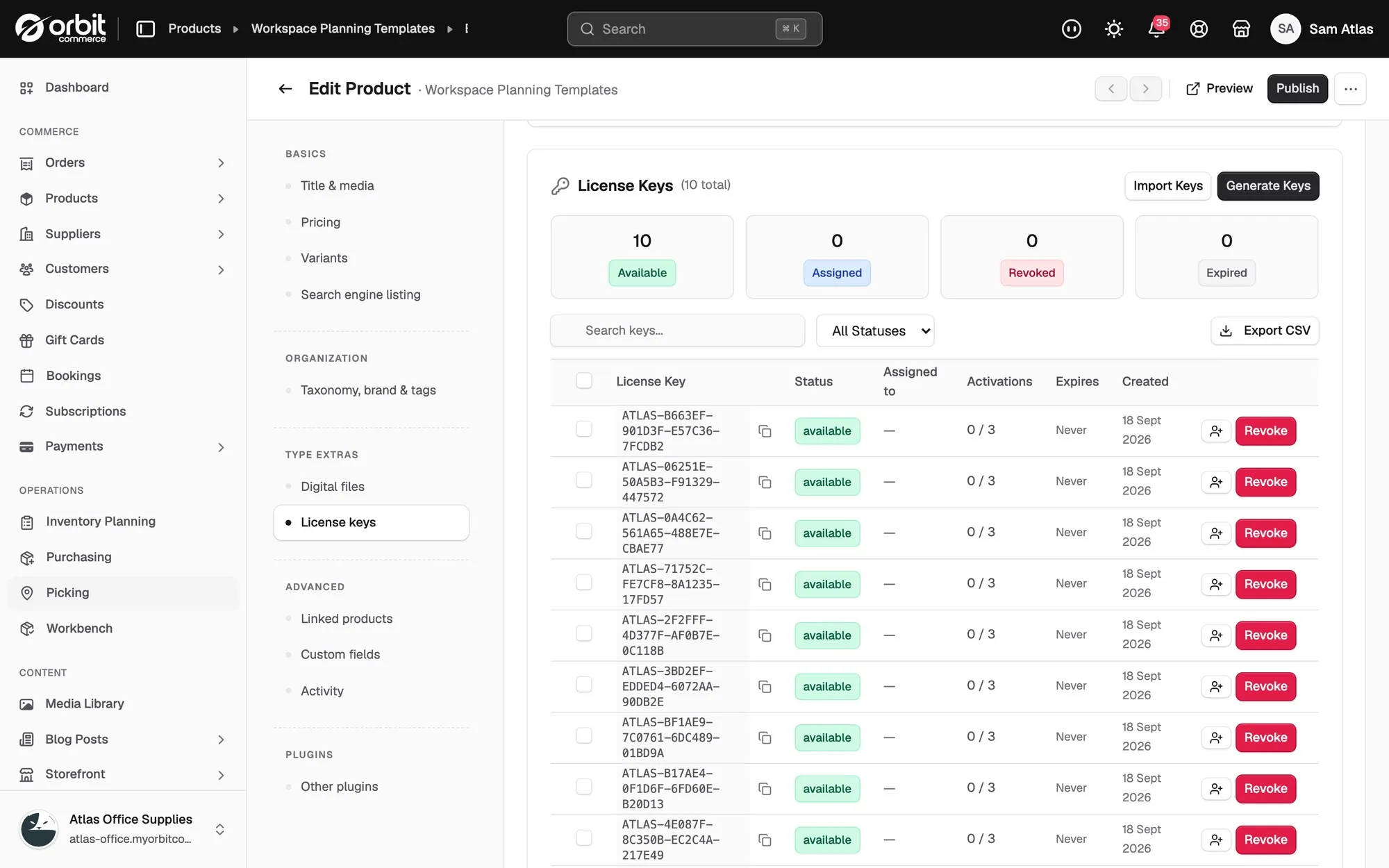The height and width of the screenshot is (868, 1389).
Task: Select the checkbox for key ATLAS-B663EF
Action: pos(584,429)
